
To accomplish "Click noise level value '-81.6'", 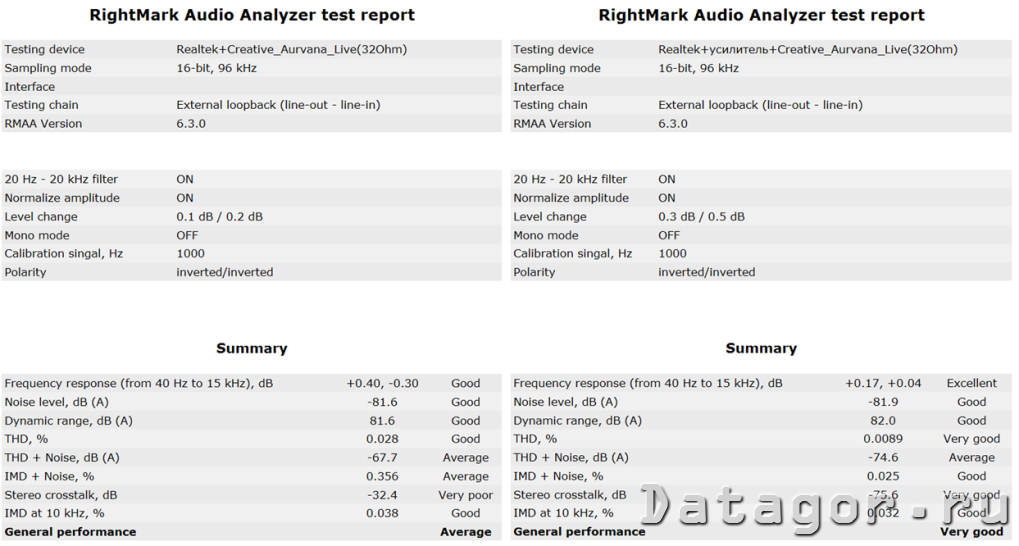I will pyautogui.click(x=382, y=402).
